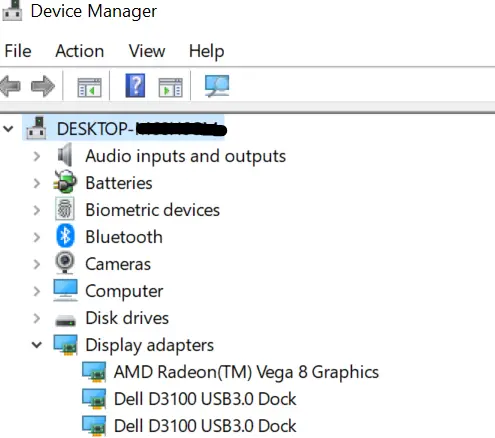Image resolution: width=495 pixels, height=438 pixels.
Task: Open the View menu
Action: 147,51
